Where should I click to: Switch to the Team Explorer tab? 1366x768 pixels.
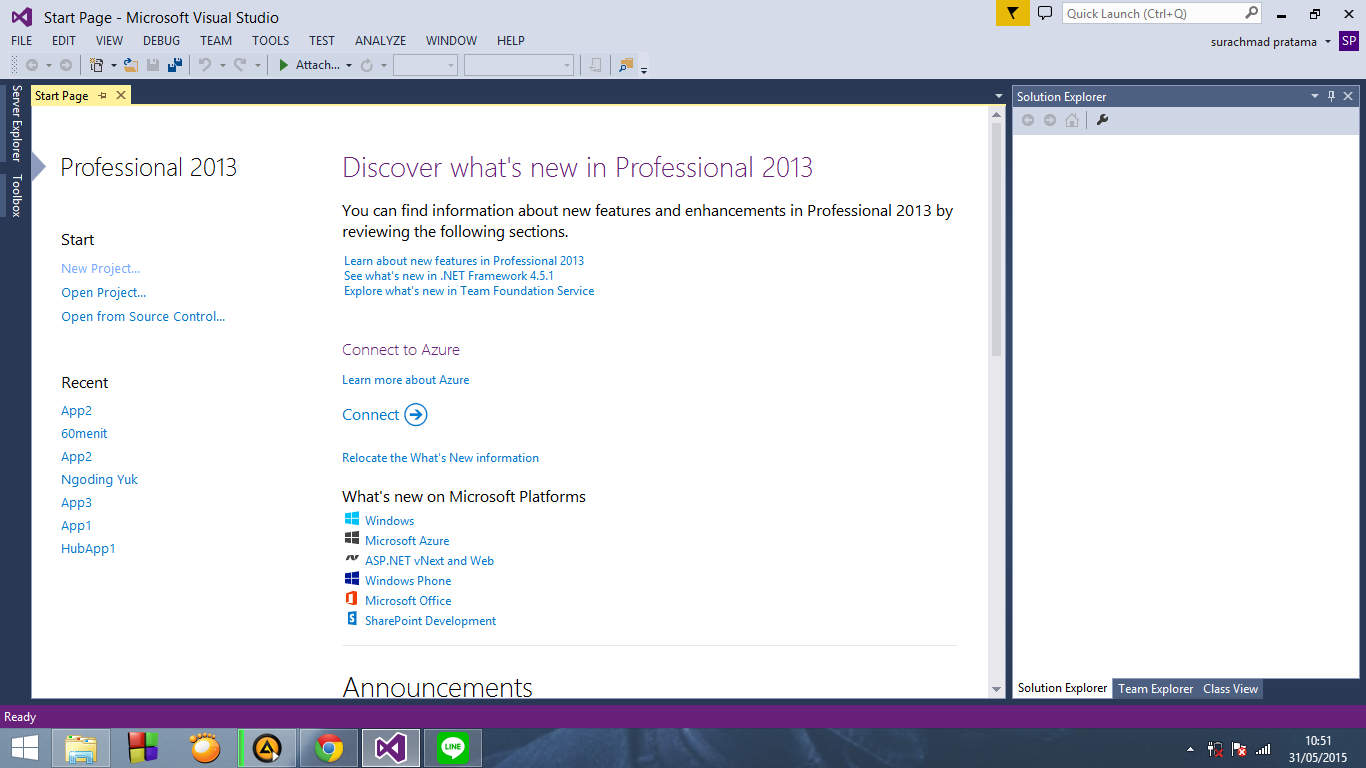click(x=1155, y=689)
